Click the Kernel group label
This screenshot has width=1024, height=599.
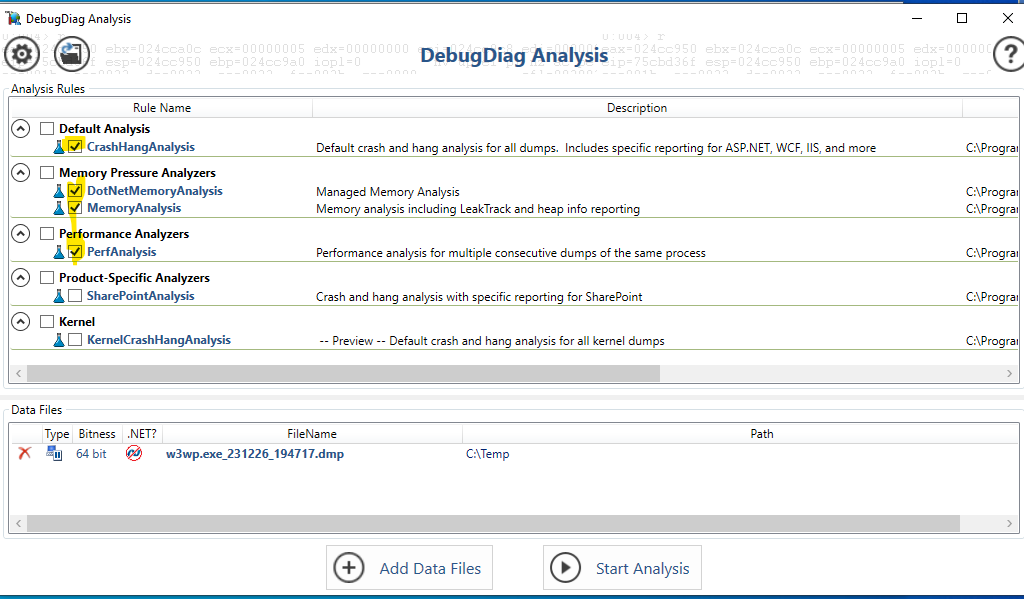[x=77, y=321]
